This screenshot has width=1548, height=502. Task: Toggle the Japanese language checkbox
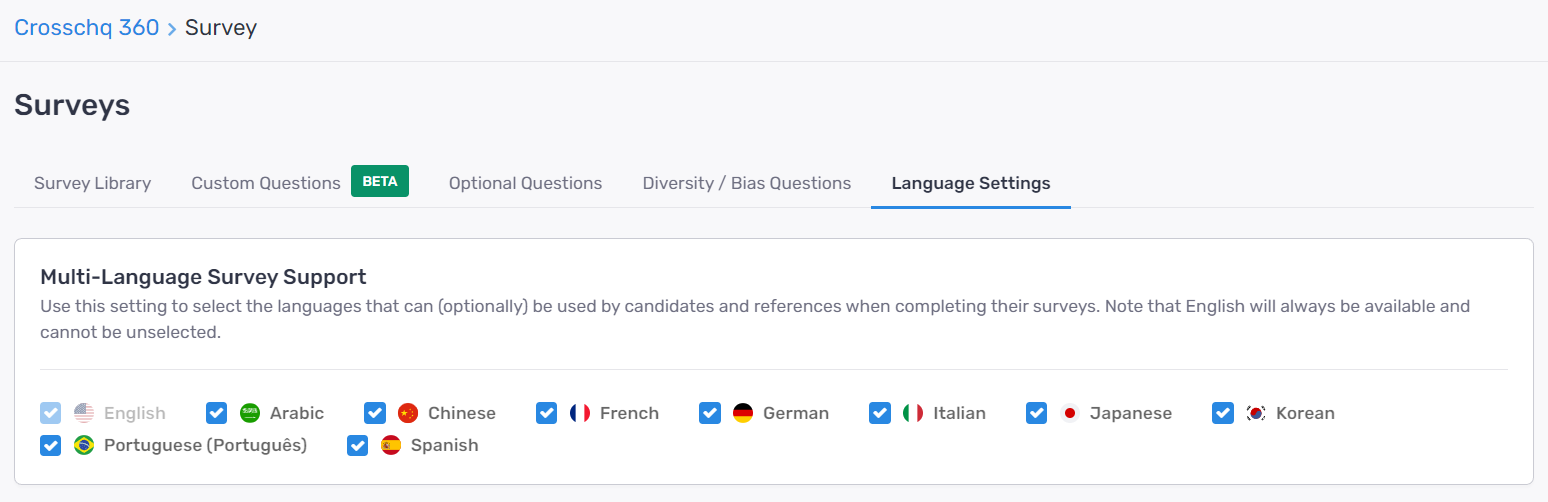1037,413
